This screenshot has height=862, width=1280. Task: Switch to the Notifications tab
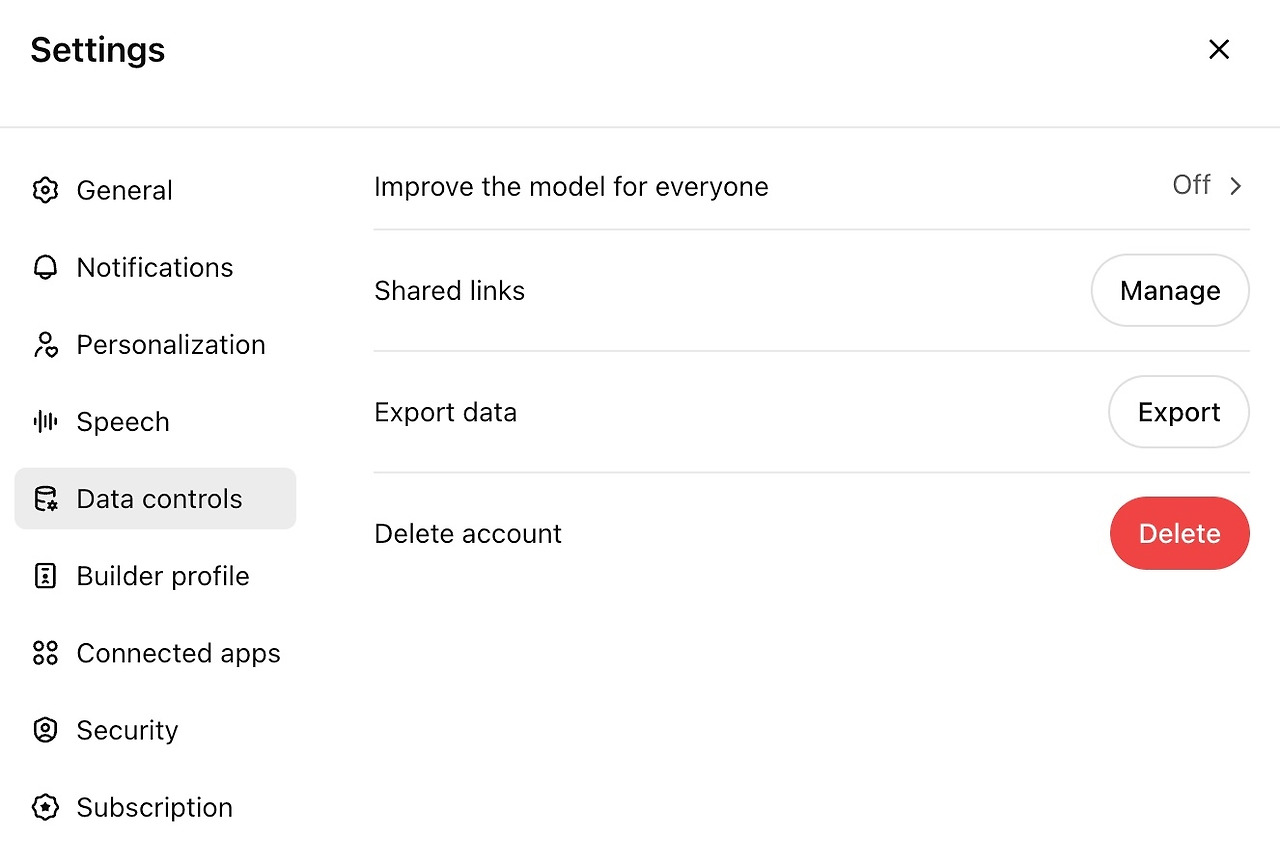coord(155,268)
